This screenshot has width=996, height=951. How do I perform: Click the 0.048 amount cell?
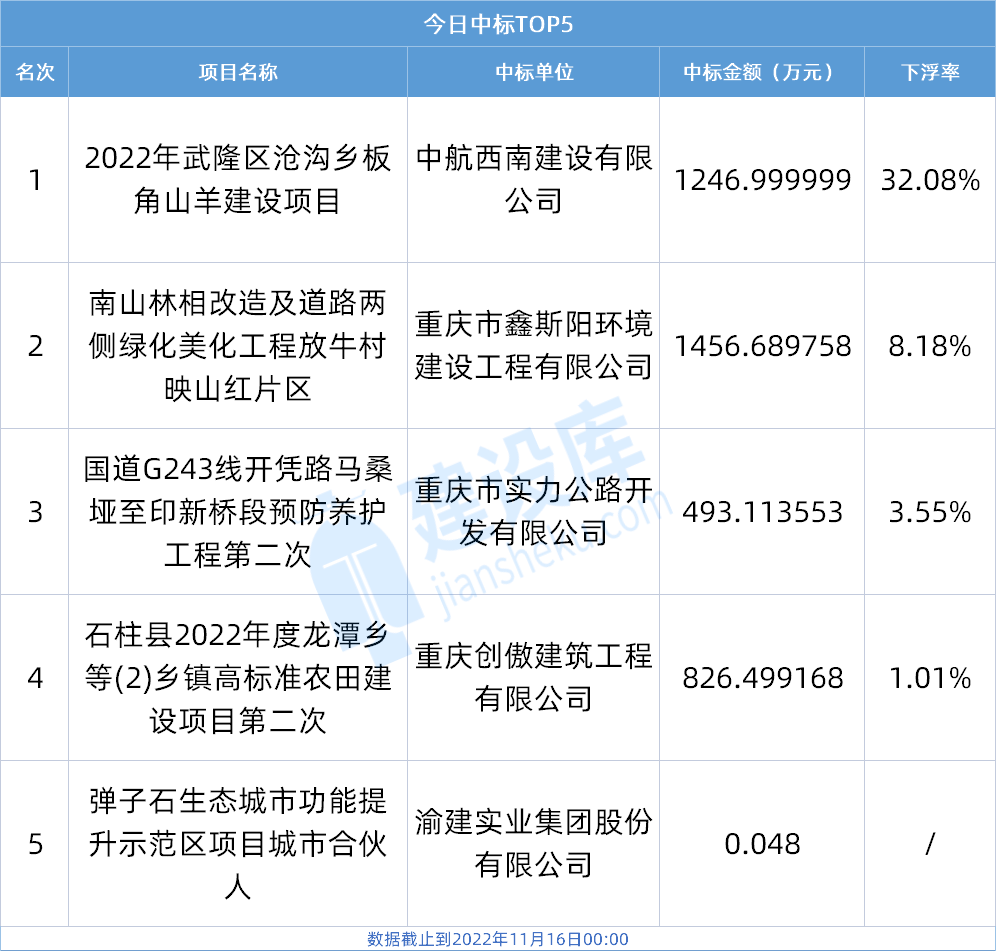pyautogui.click(x=762, y=843)
